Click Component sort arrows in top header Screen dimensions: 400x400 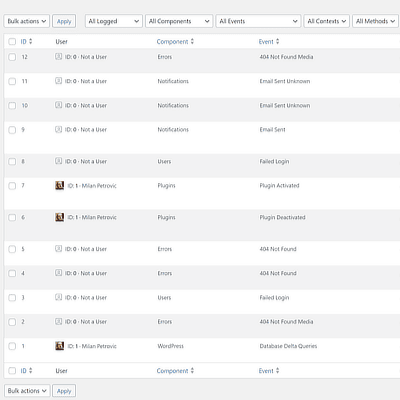click(x=192, y=41)
